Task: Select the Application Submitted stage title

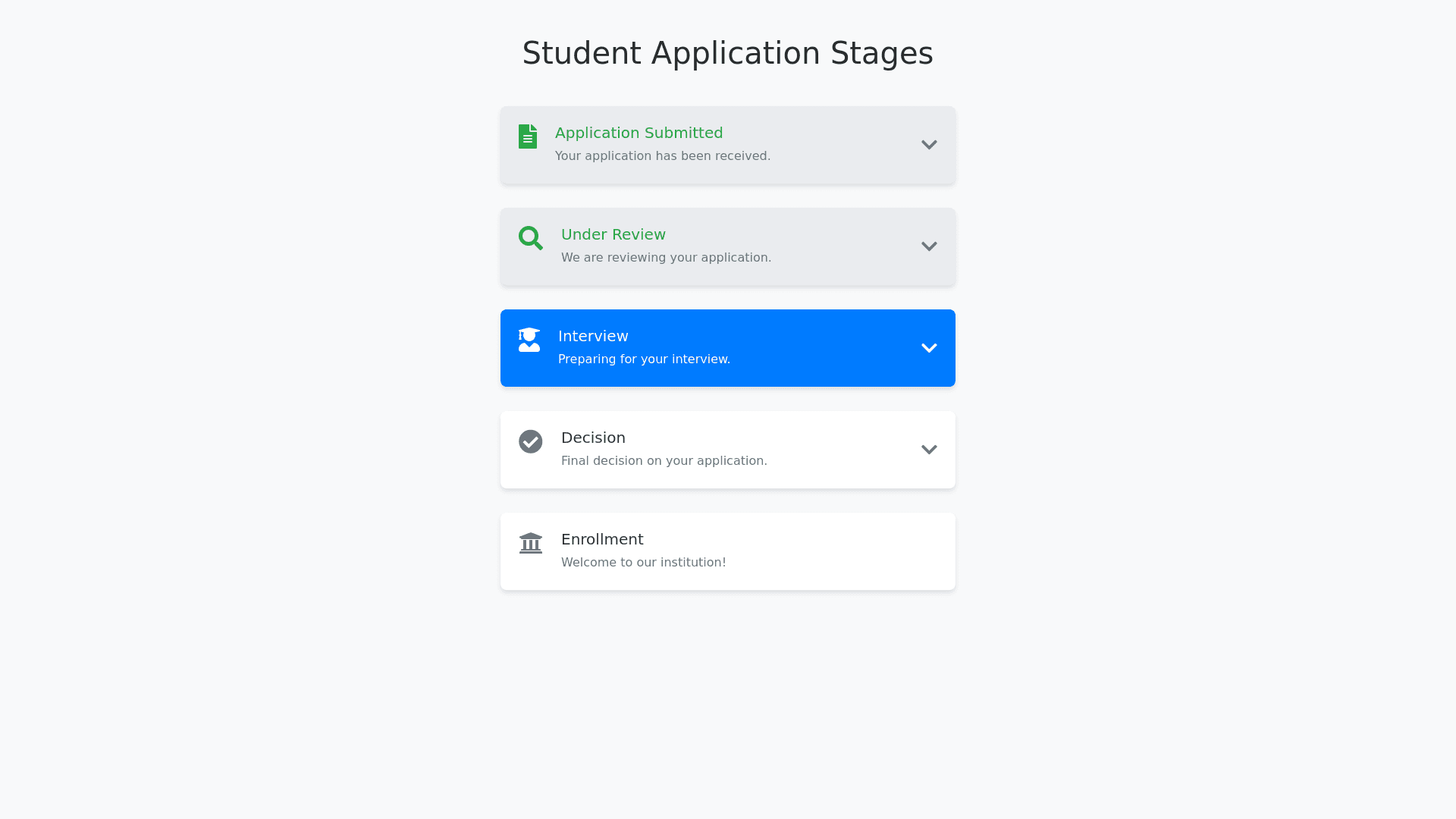Action: coord(639,133)
